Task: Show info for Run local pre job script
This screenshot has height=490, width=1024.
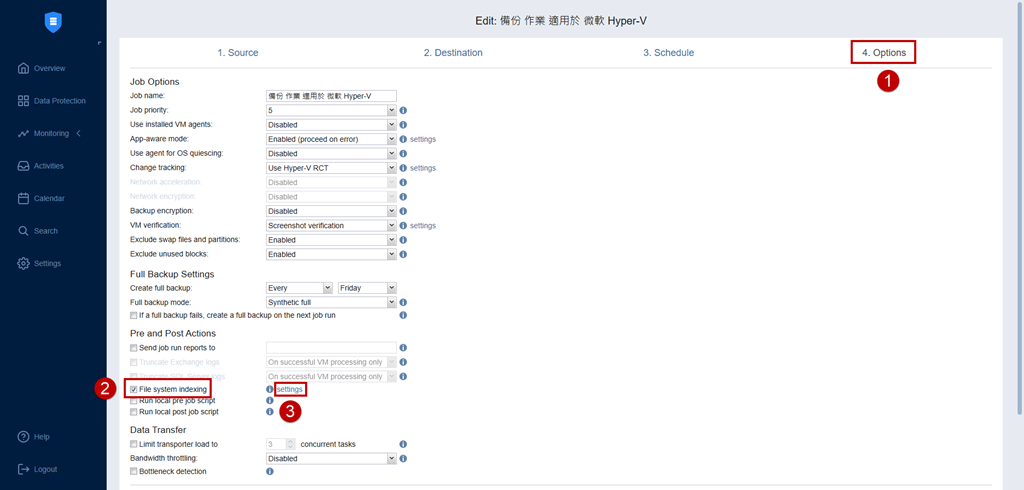Action: click(x=270, y=400)
